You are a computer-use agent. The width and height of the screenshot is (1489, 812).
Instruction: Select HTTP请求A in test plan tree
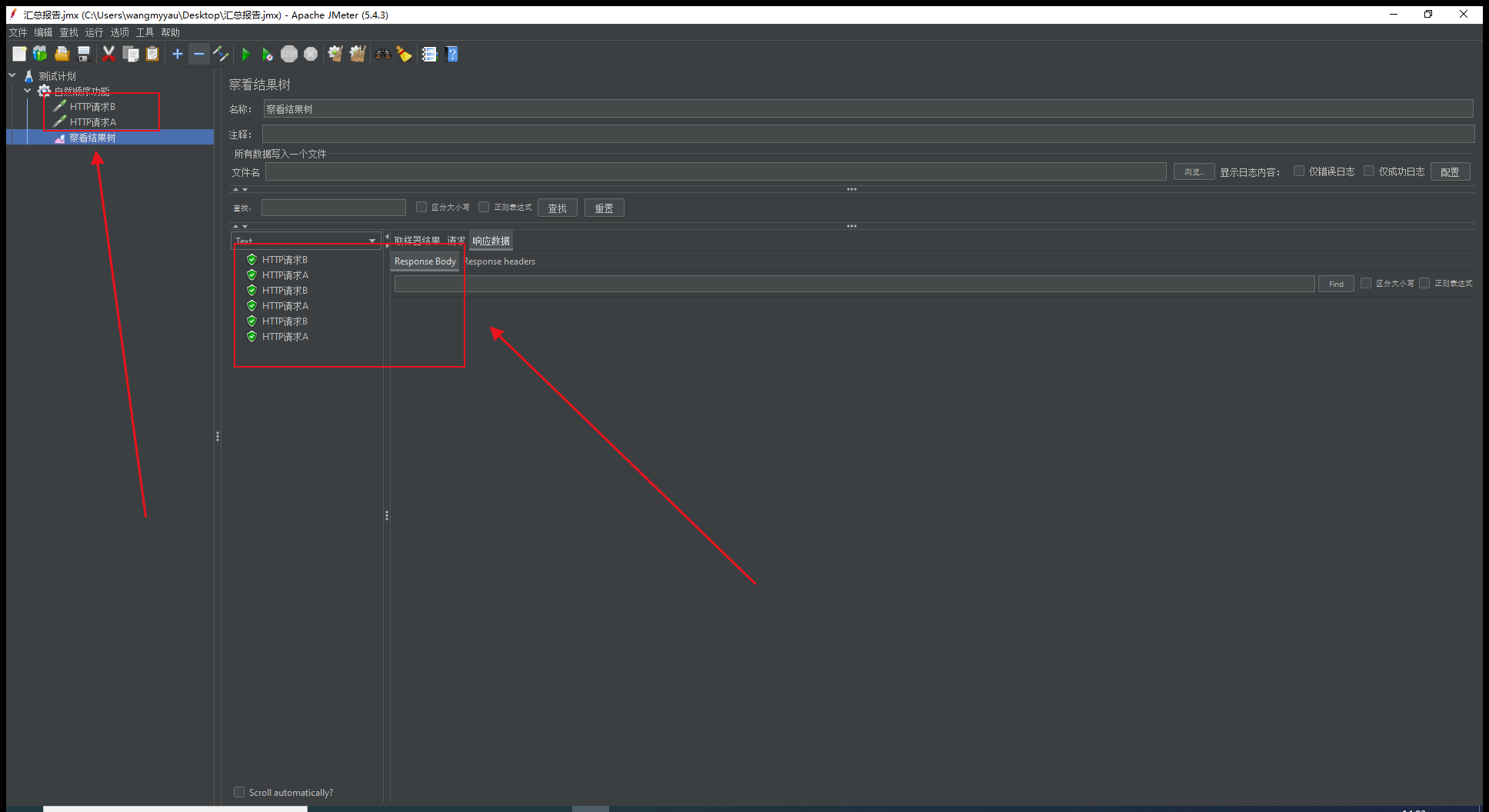click(92, 122)
